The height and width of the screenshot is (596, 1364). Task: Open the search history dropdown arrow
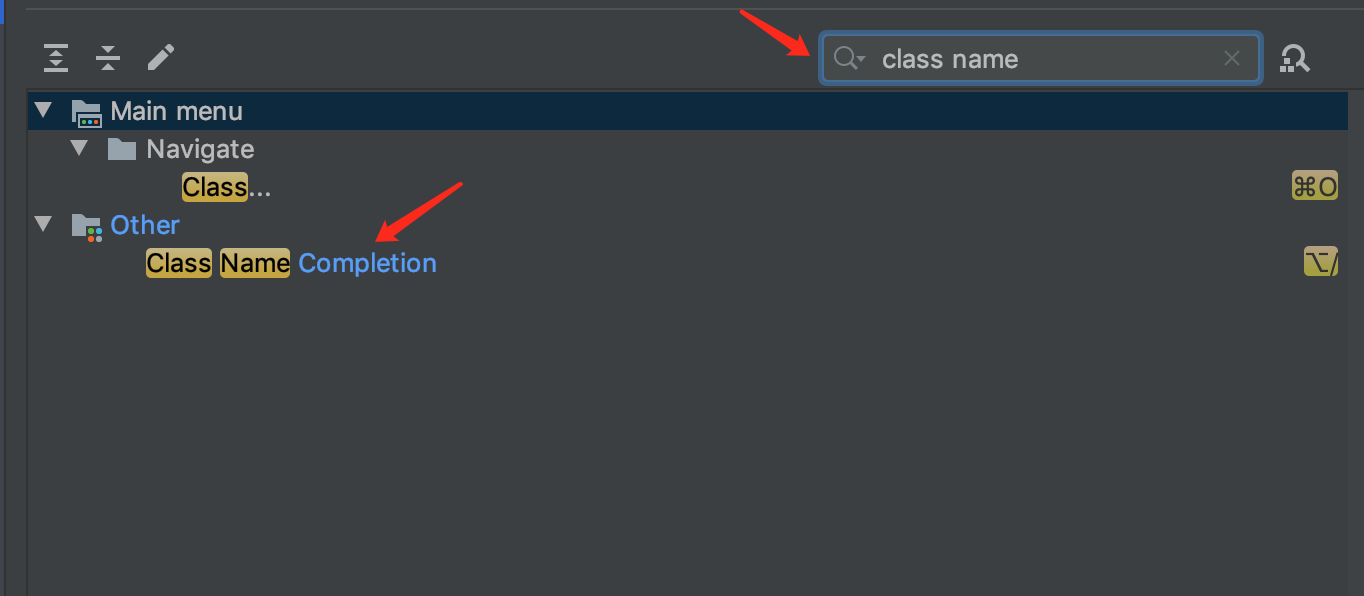tap(862, 58)
